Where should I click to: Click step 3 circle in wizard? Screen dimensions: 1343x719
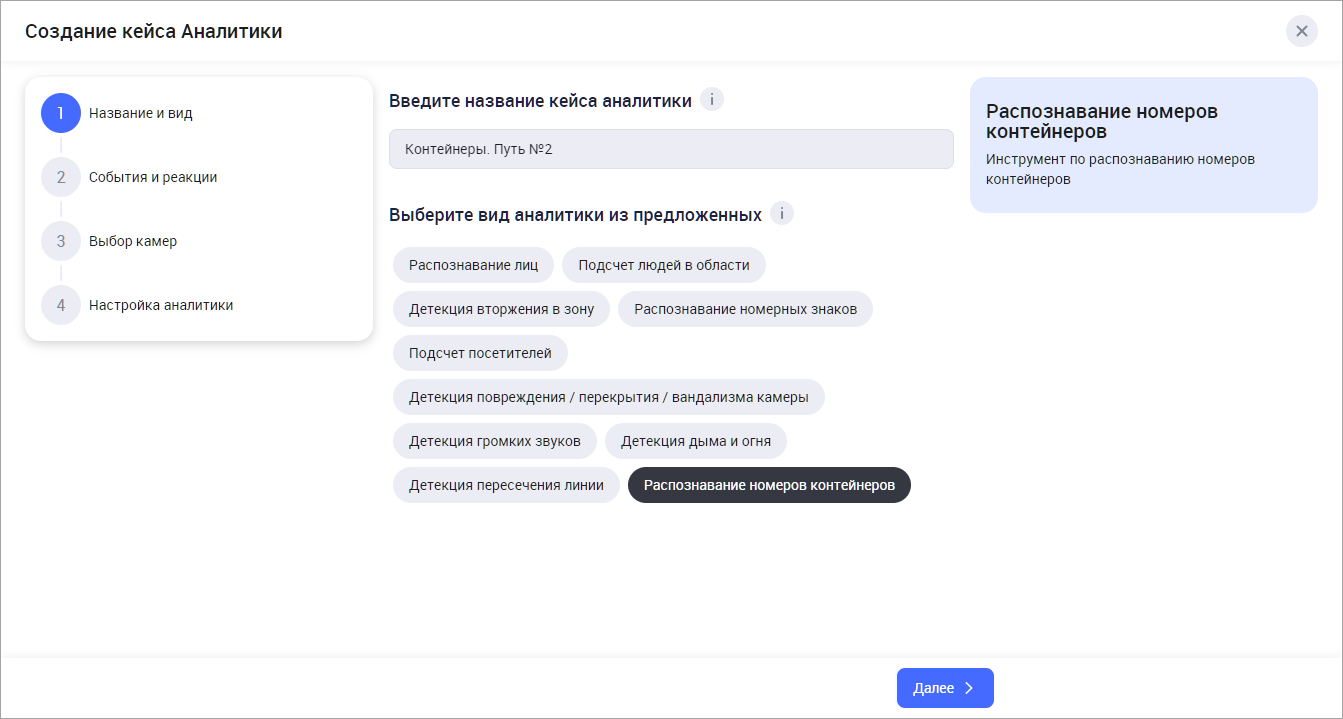point(61,241)
